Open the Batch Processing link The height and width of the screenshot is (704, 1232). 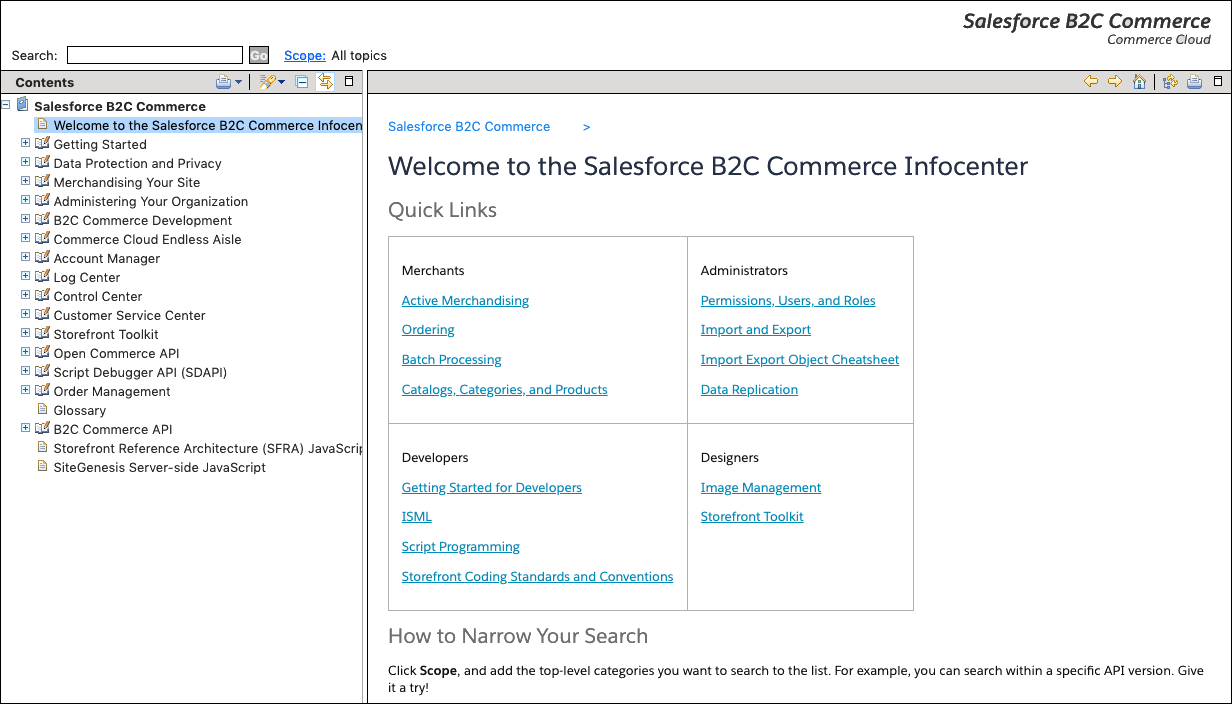[452, 360]
